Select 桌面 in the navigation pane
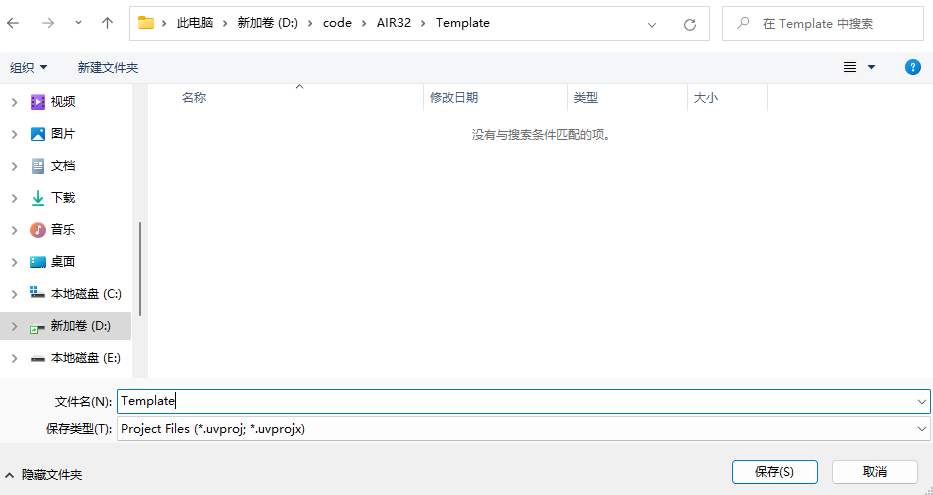 [x=63, y=262]
